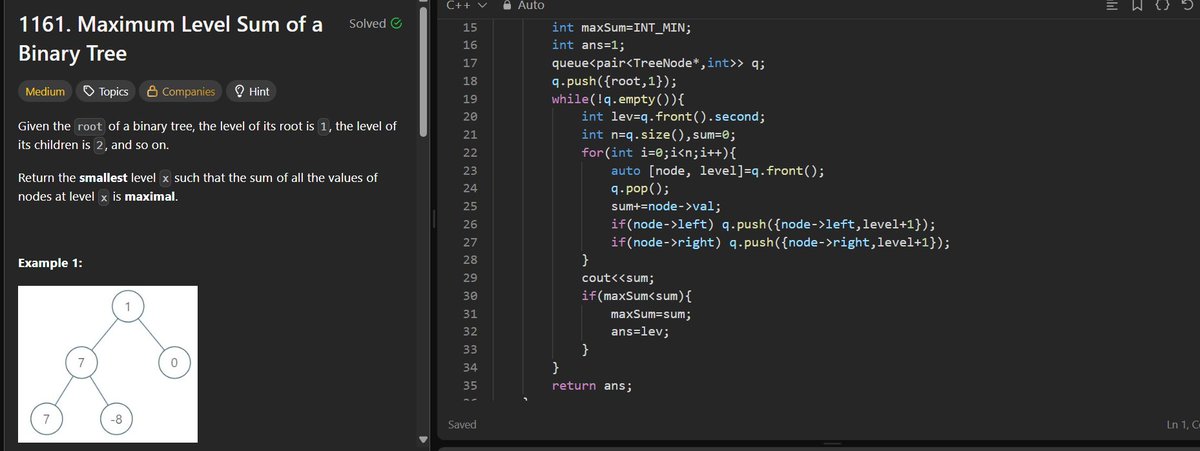Click the 'if(node->right)' code line

coord(781,243)
